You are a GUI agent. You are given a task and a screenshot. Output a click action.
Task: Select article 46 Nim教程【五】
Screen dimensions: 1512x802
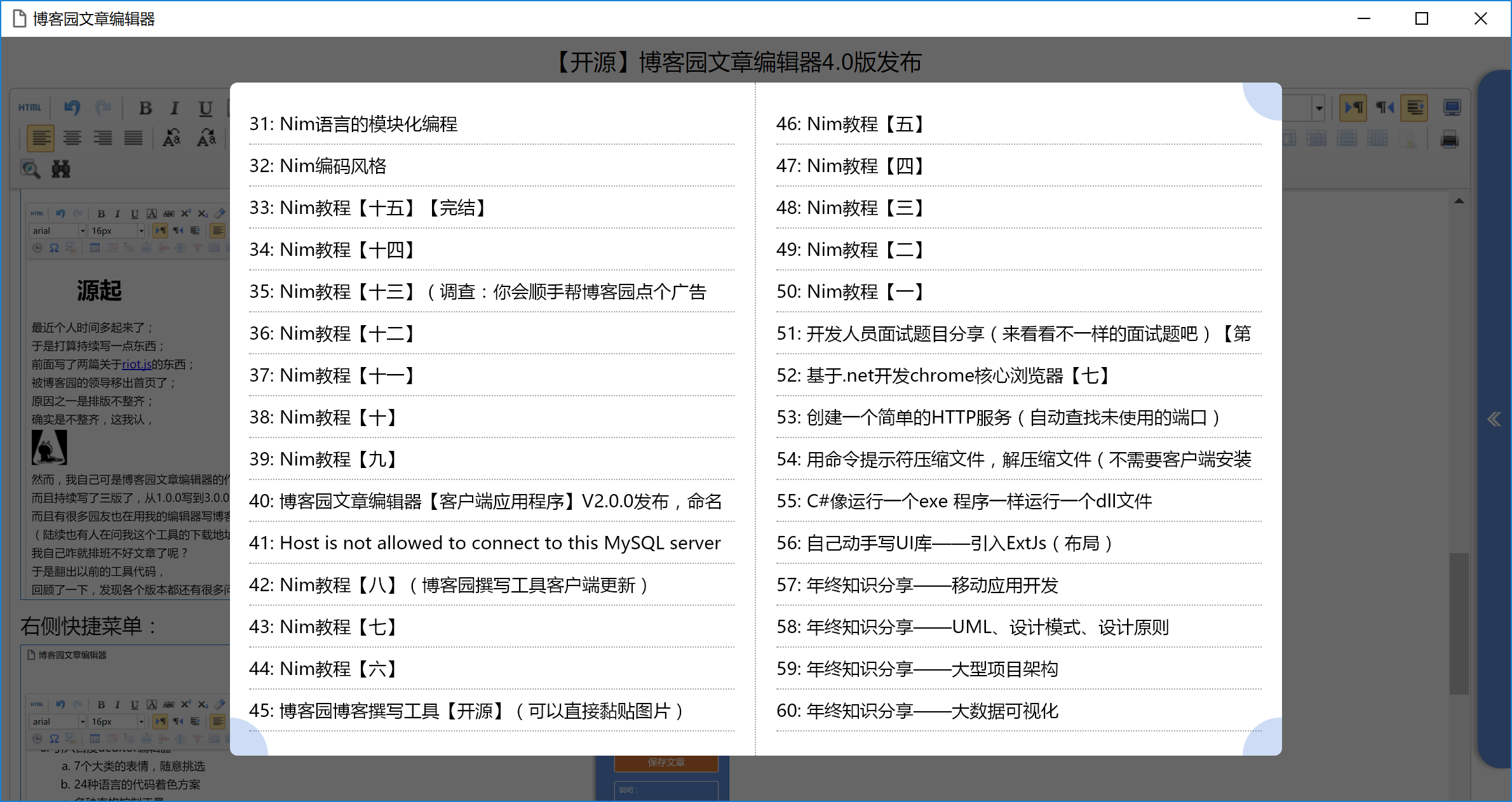(1019, 124)
